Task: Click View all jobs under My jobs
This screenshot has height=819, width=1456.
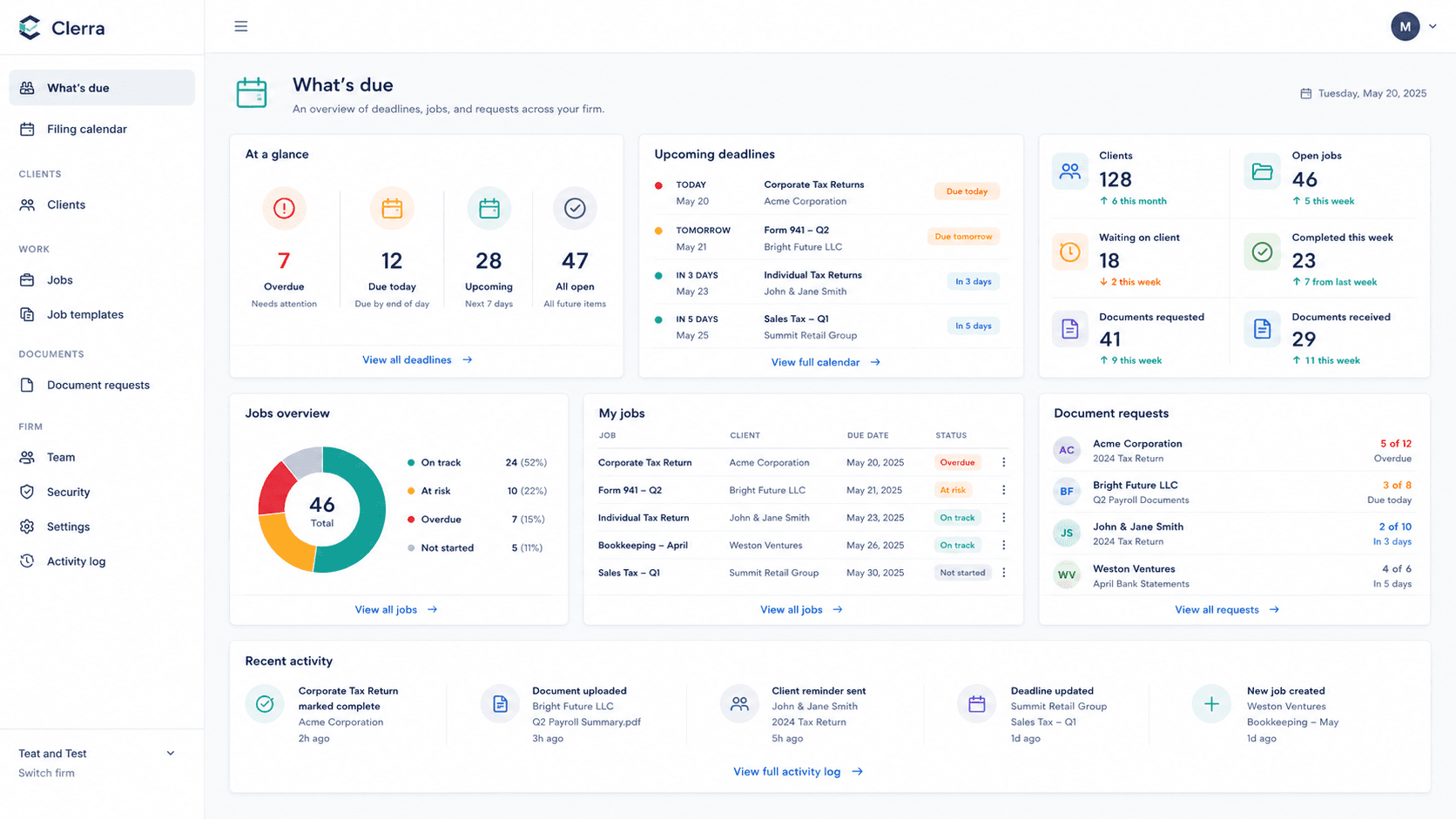Action: [x=801, y=609]
